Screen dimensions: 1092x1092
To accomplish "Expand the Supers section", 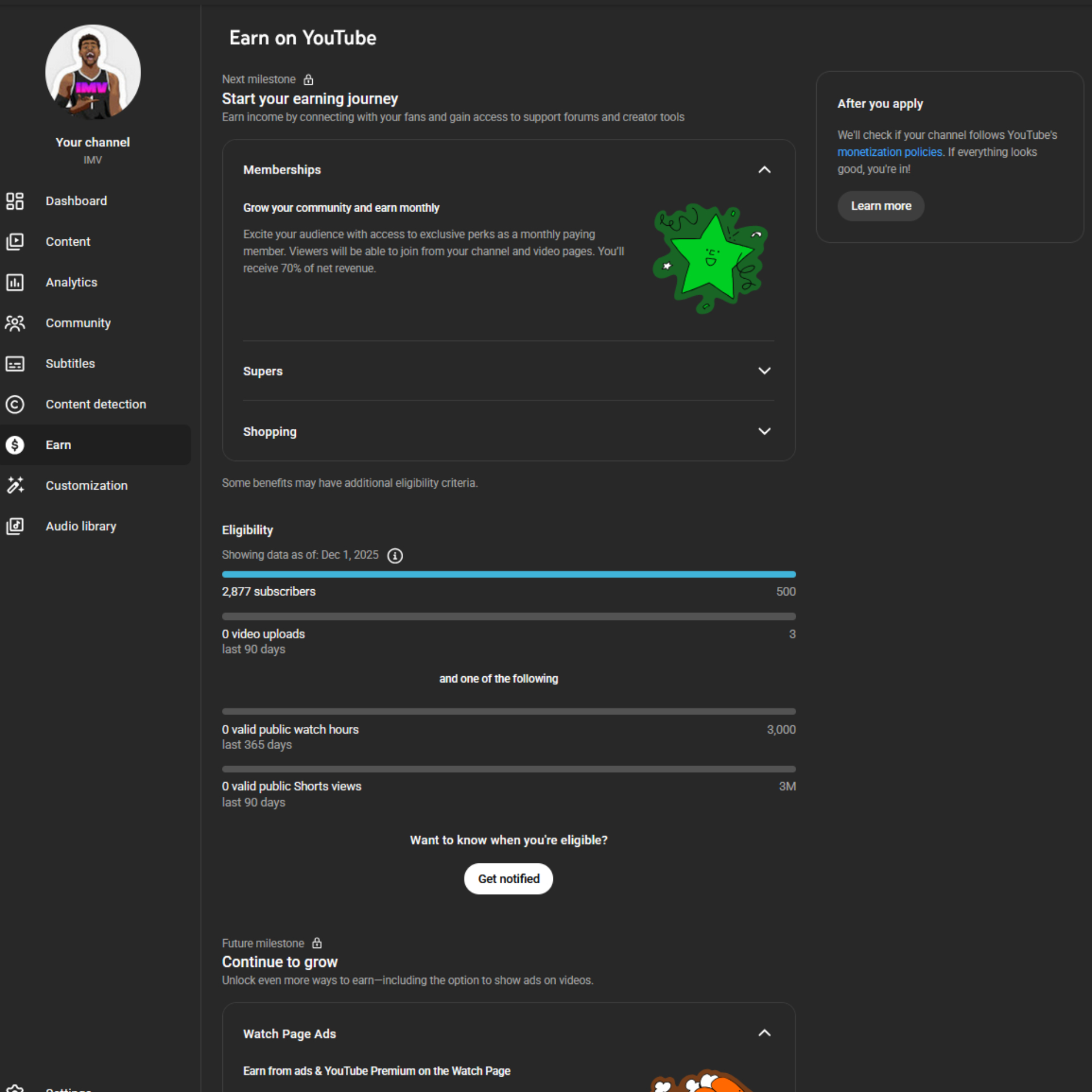I will click(764, 371).
